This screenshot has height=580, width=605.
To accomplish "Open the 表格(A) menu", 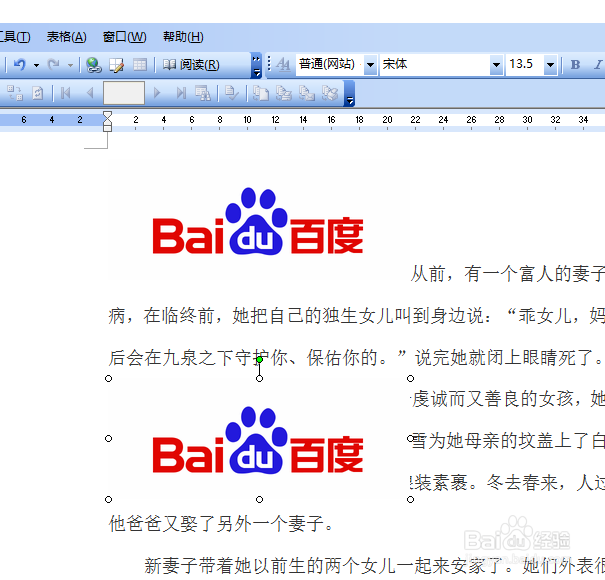I will click(x=66, y=37).
